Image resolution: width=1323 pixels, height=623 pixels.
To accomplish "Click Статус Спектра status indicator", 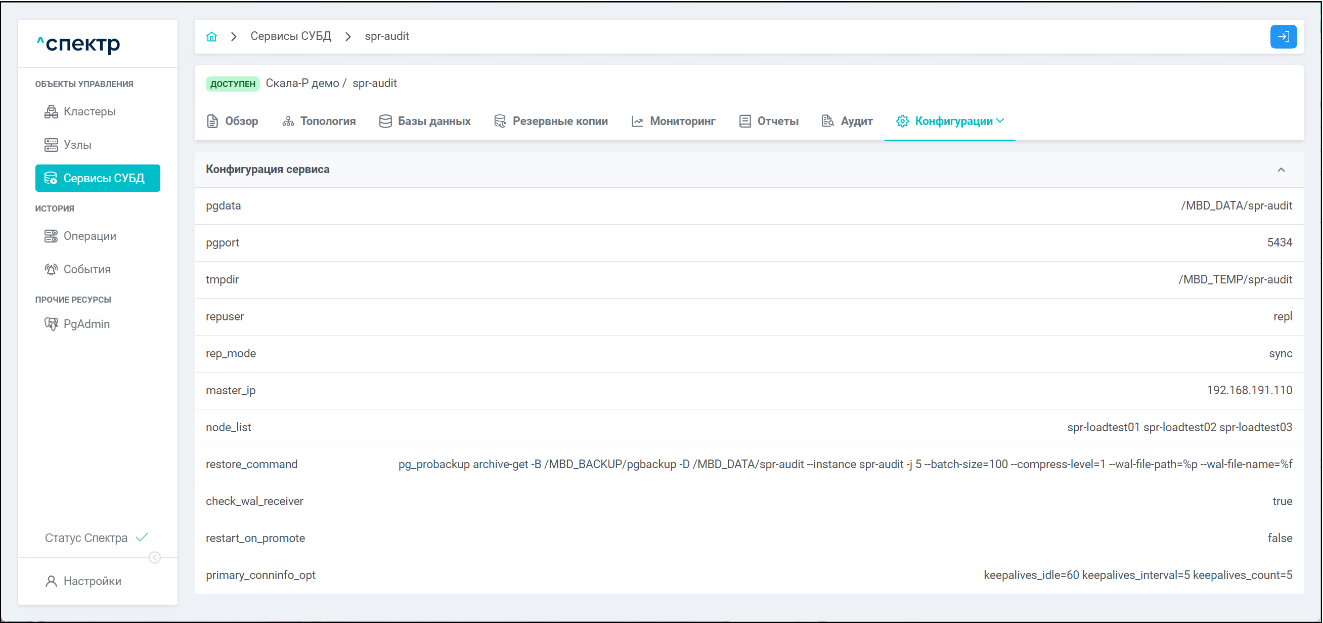I will point(96,538).
